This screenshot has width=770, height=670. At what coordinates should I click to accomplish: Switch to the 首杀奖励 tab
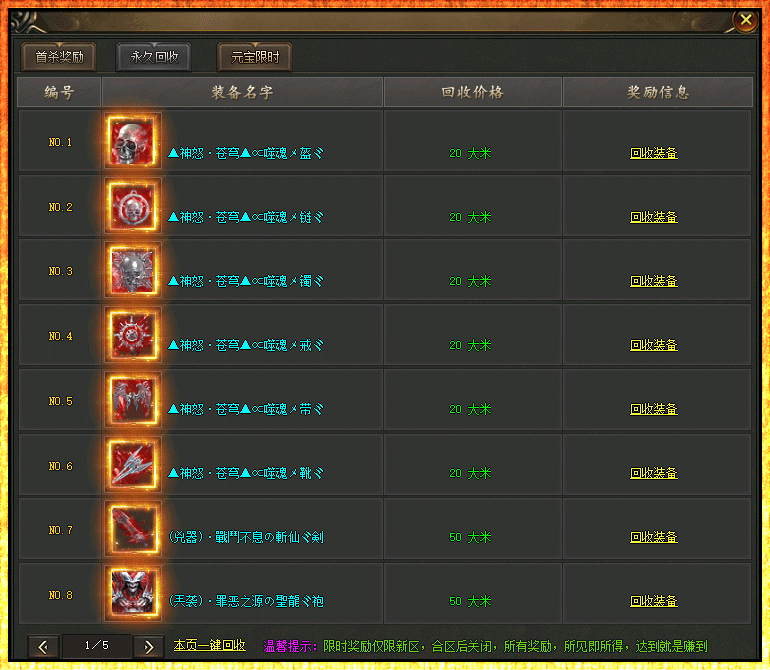[x=59, y=57]
